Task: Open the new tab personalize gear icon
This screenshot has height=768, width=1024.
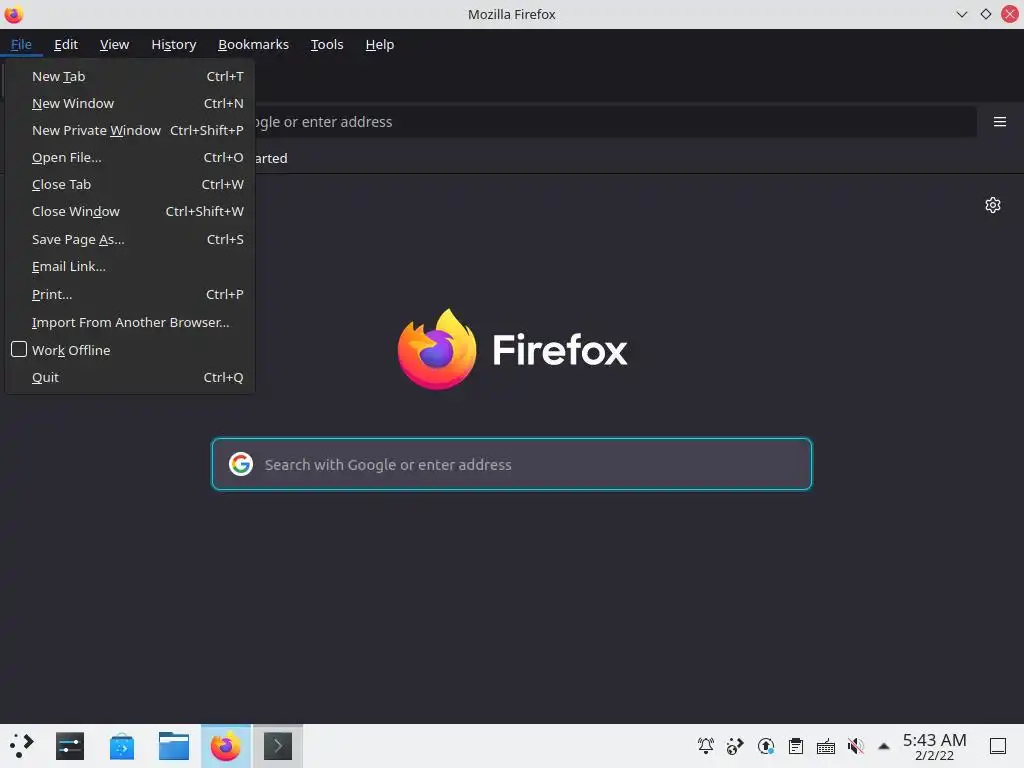Action: click(x=993, y=205)
